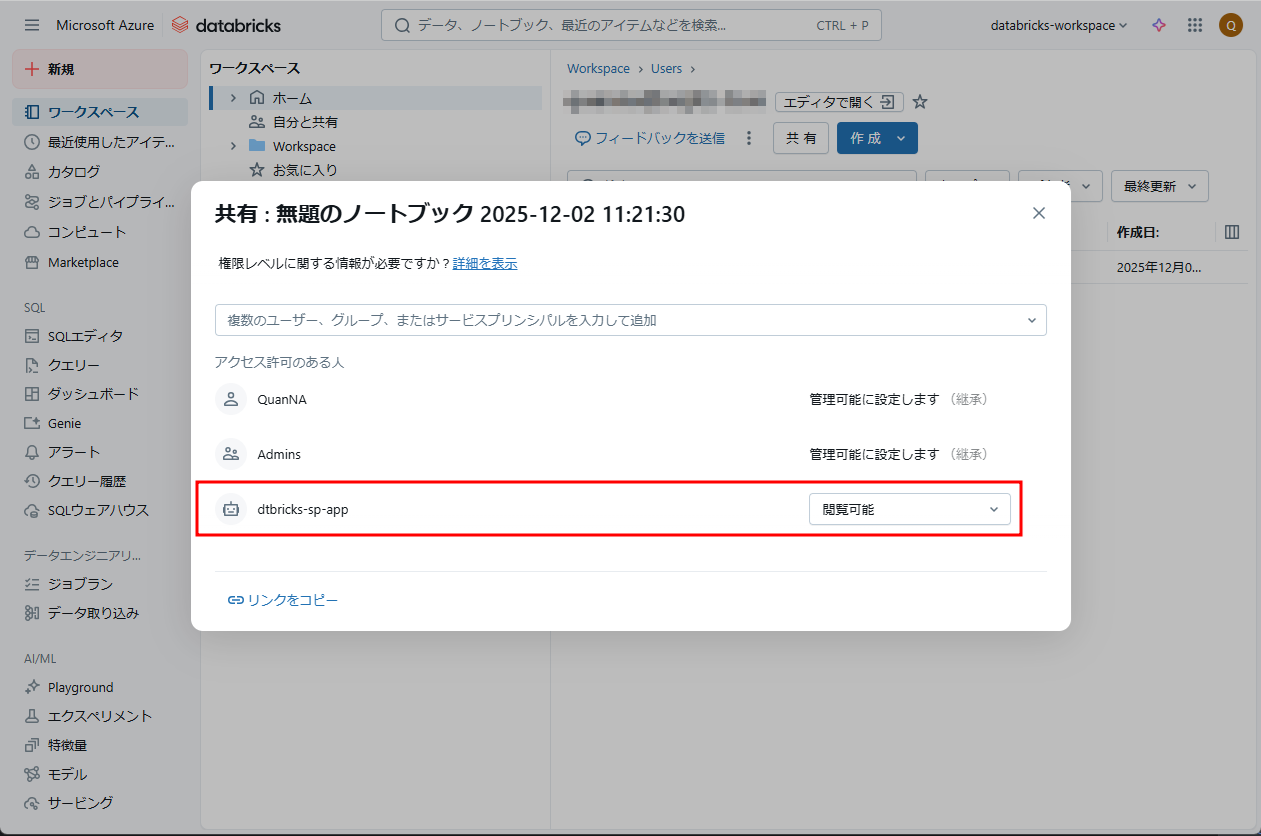Open the apps grid icon
Image resolution: width=1261 pixels, height=836 pixels.
tap(1194, 25)
